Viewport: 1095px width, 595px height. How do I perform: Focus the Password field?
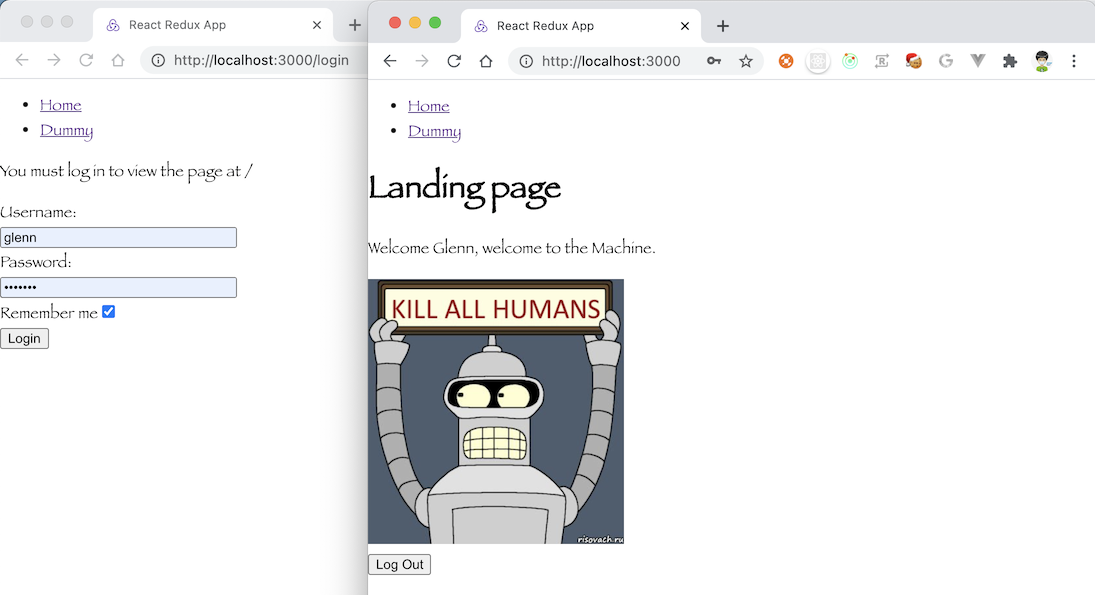coord(119,287)
